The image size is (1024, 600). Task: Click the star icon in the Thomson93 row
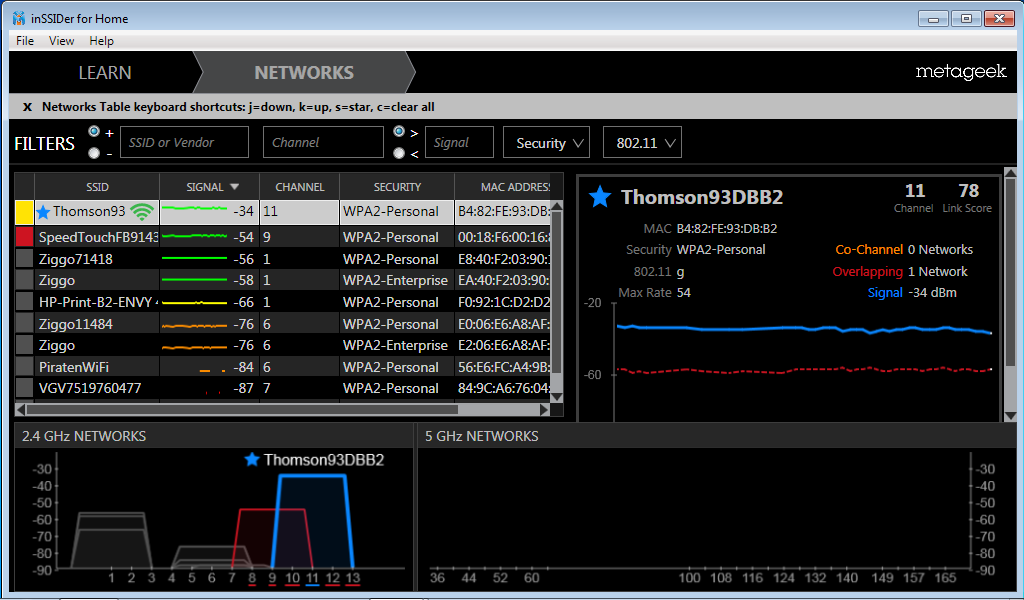tap(42, 212)
